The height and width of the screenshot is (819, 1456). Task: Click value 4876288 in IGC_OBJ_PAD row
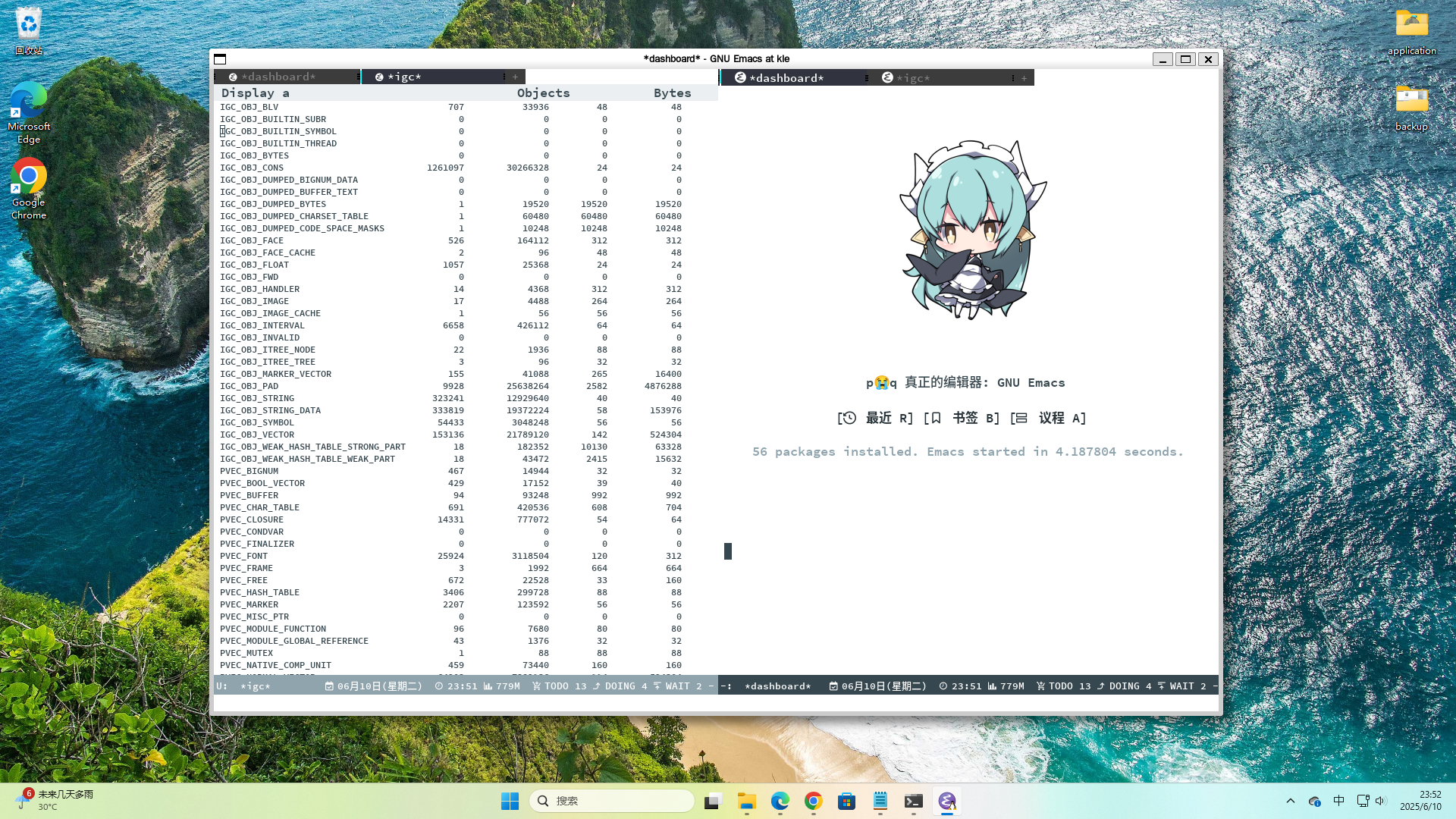(x=663, y=386)
